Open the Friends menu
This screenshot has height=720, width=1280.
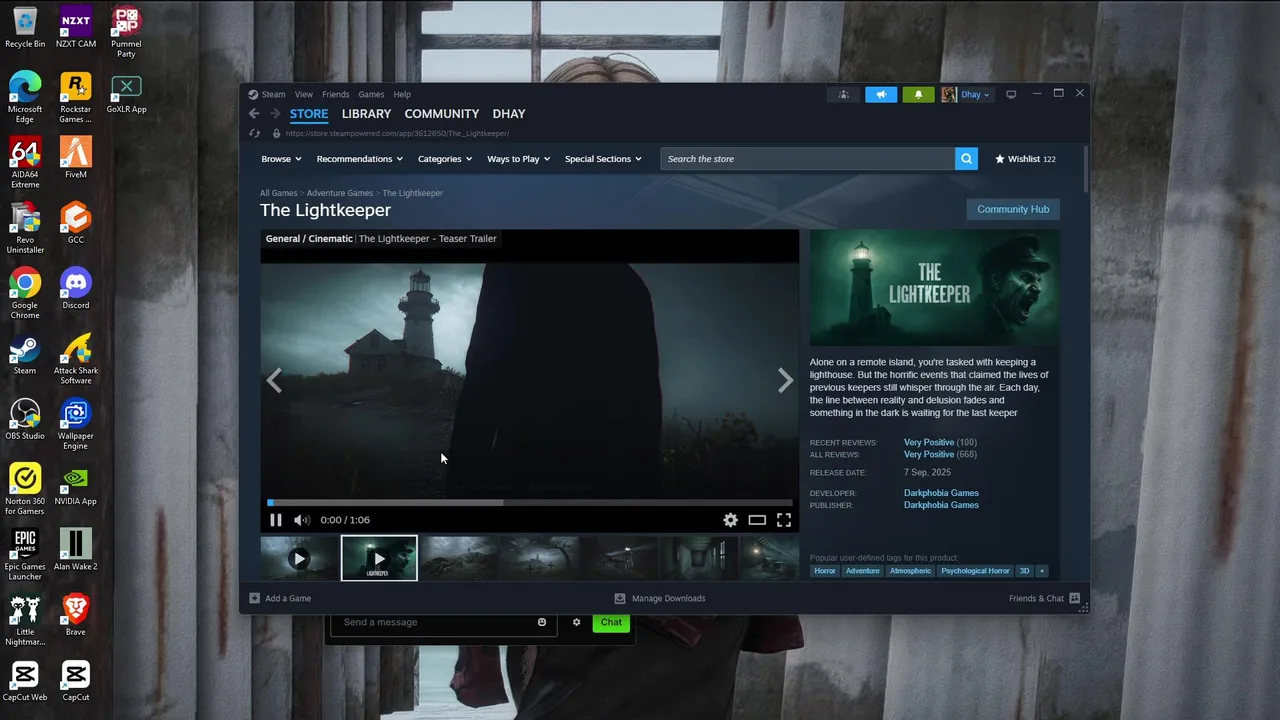tap(336, 95)
